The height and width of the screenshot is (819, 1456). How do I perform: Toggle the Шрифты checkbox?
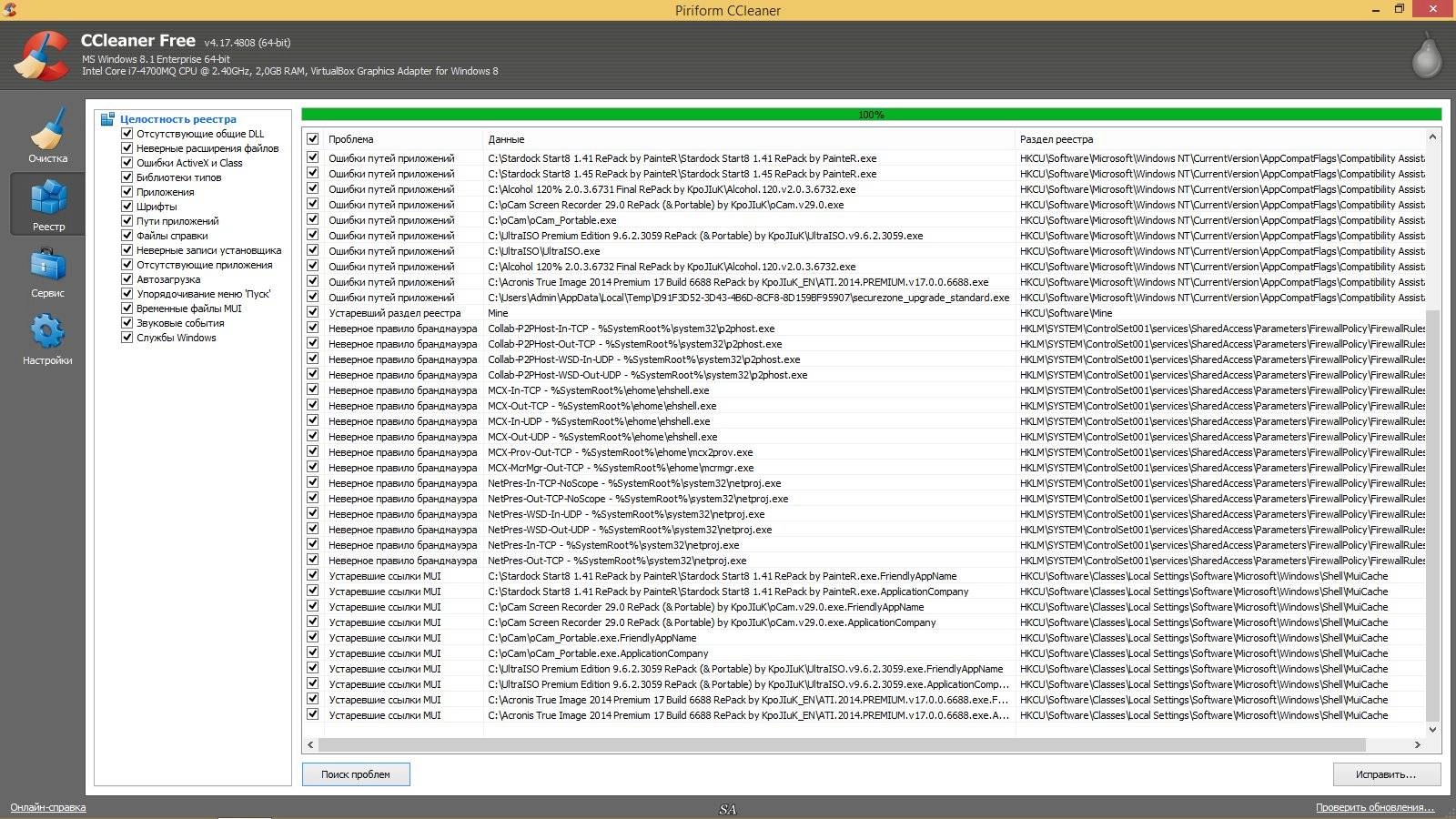click(127, 207)
